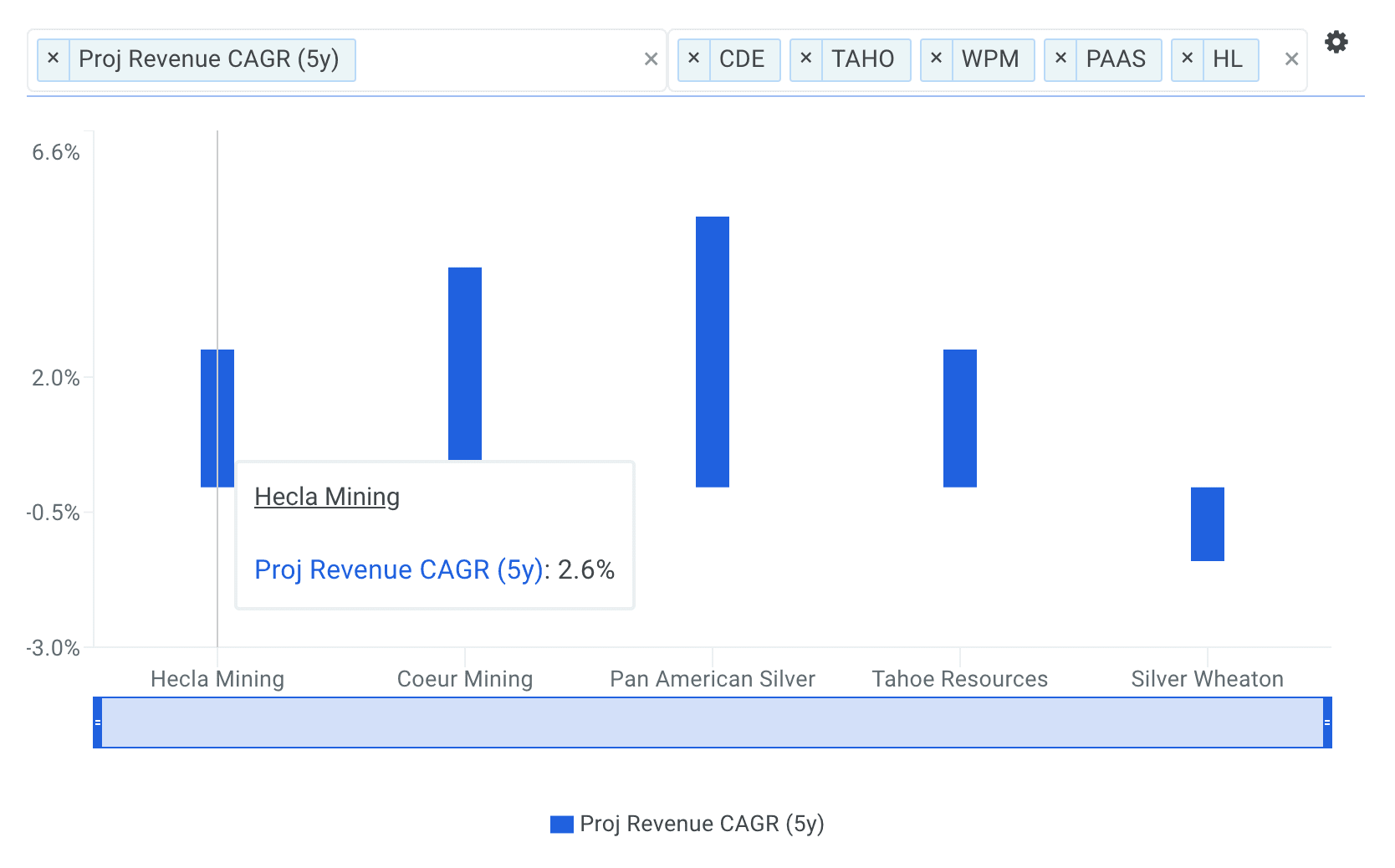1395x868 pixels.
Task: Remove the HL ticker tag
Action: pyautogui.click(x=1187, y=59)
